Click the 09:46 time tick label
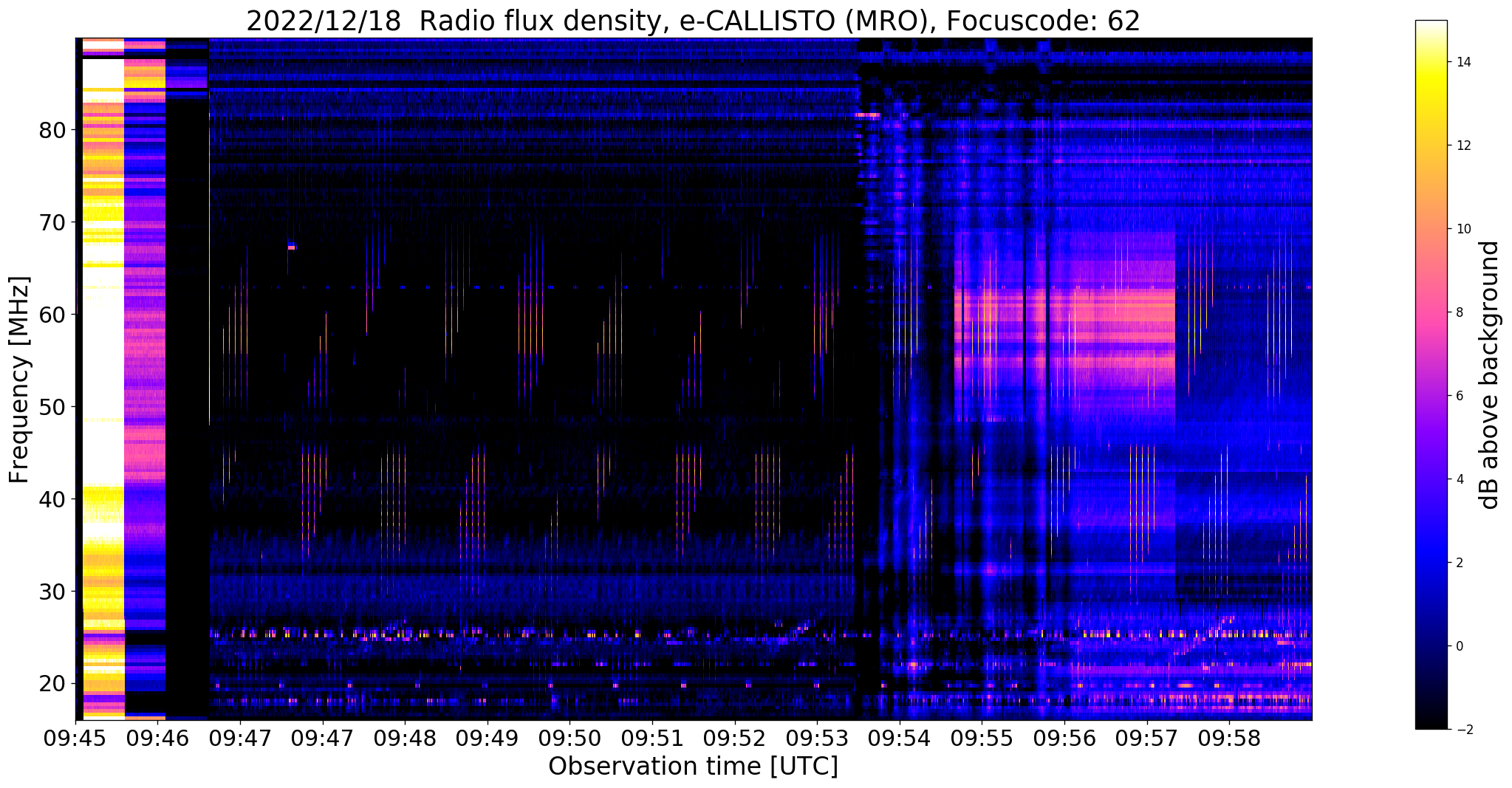The width and height of the screenshot is (1512, 788). [x=157, y=739]
